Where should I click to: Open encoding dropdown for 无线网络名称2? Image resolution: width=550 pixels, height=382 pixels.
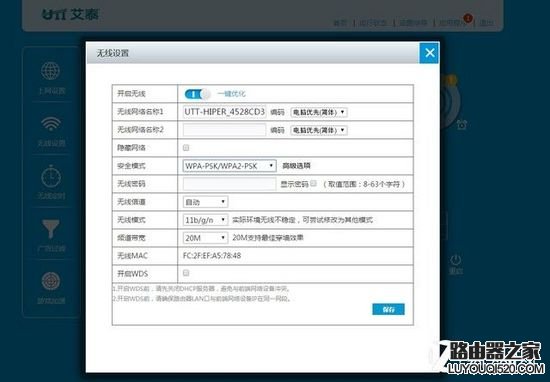point(319,130)
